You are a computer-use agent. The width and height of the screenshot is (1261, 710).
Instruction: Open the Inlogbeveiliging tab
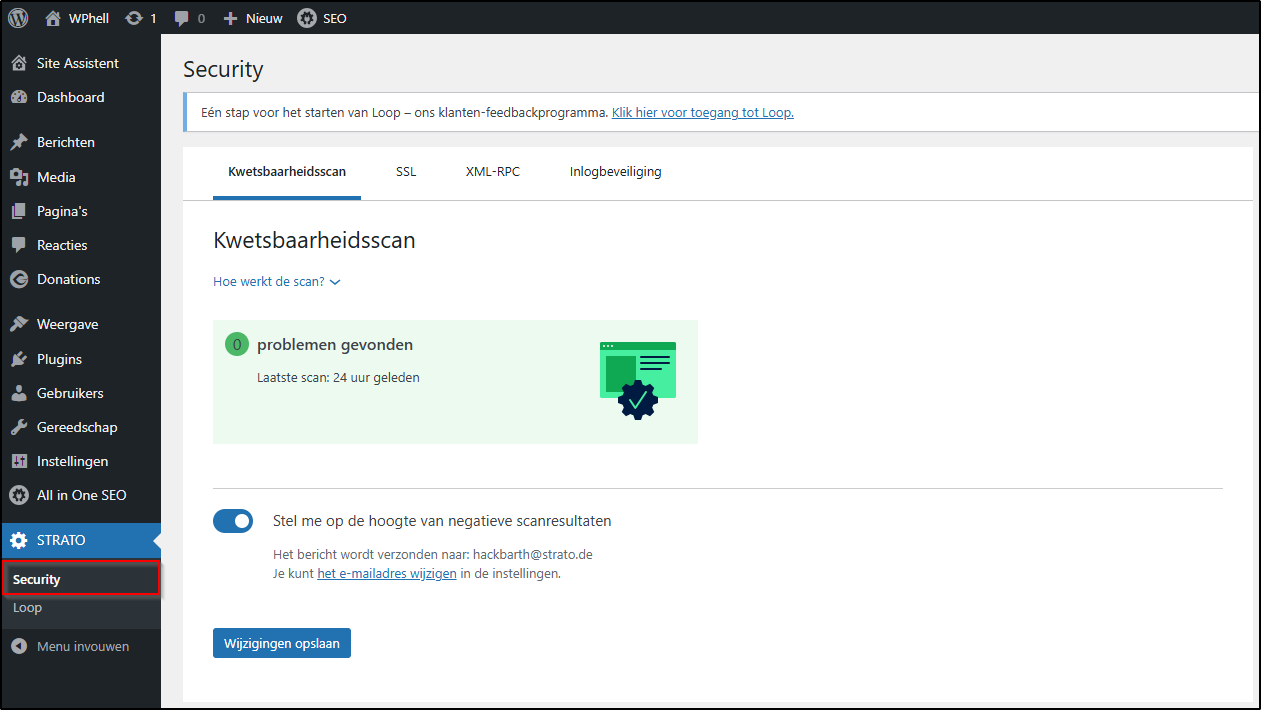click(615, 171)
